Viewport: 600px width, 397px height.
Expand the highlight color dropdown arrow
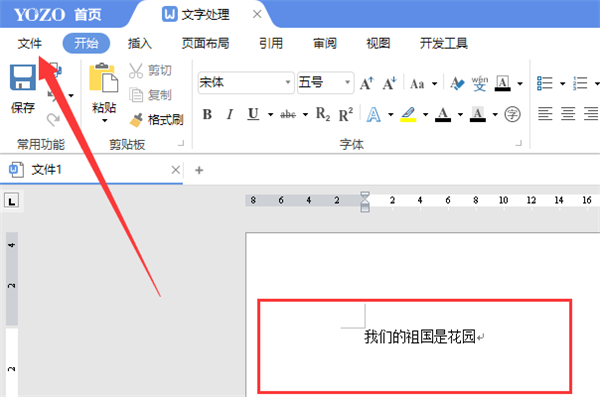(425, 114)
